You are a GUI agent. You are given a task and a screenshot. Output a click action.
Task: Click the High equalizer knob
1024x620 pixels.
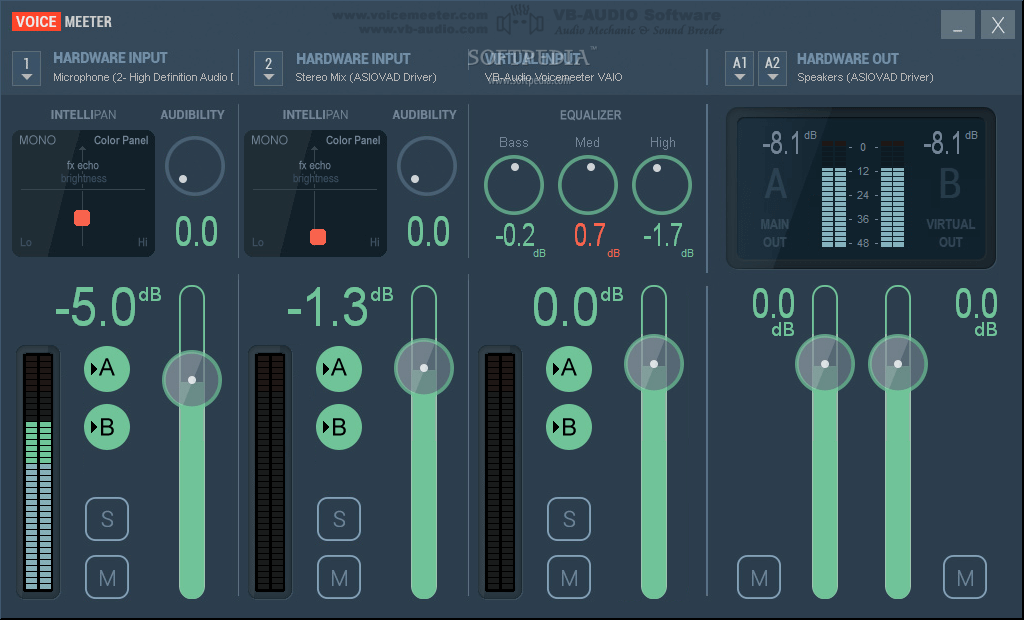coord(662,185)
